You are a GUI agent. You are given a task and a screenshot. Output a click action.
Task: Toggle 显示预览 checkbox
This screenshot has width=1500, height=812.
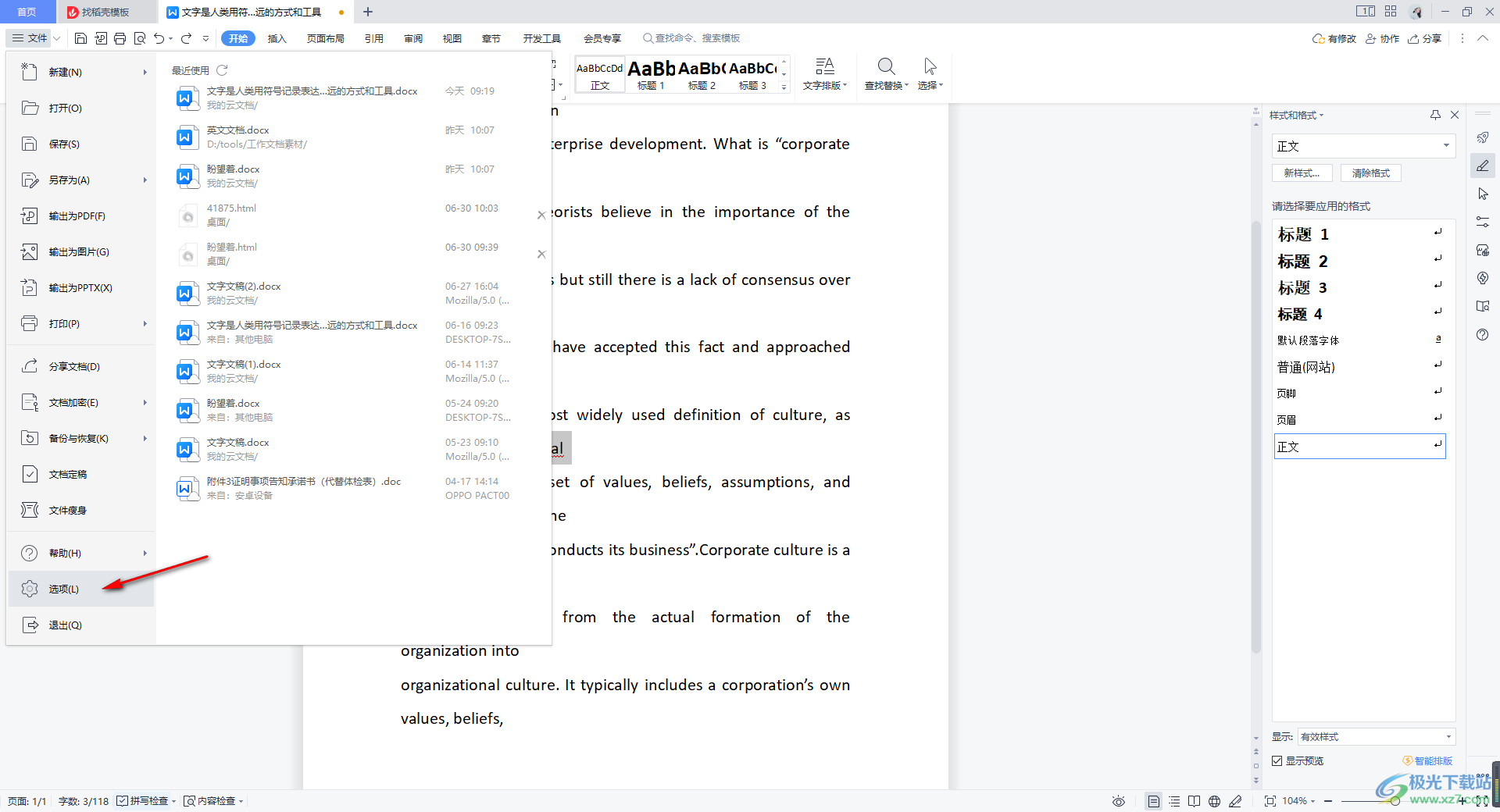coord(1277,760)
